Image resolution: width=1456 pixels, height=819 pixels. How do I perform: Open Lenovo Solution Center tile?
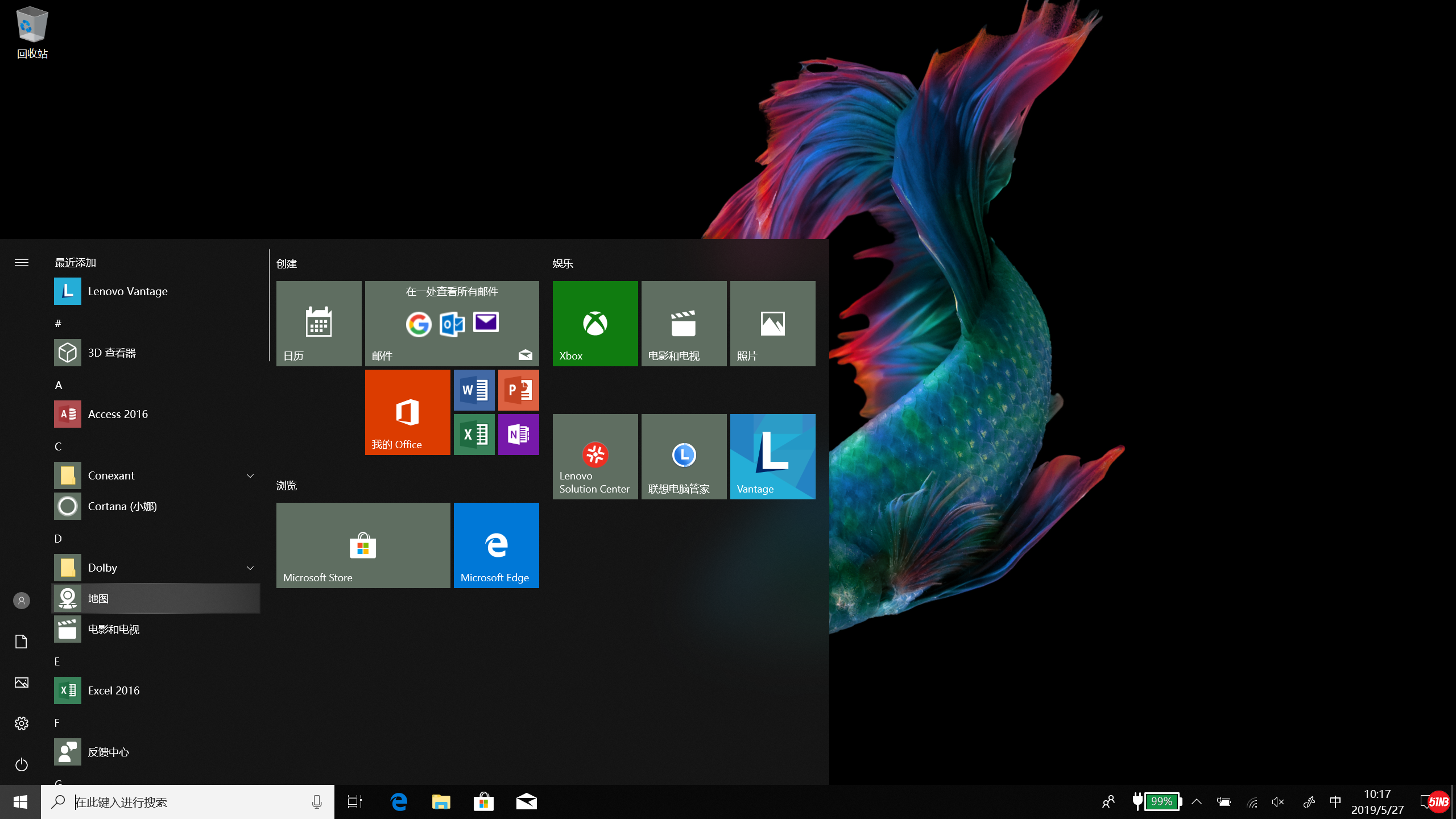tap(595, 456)
